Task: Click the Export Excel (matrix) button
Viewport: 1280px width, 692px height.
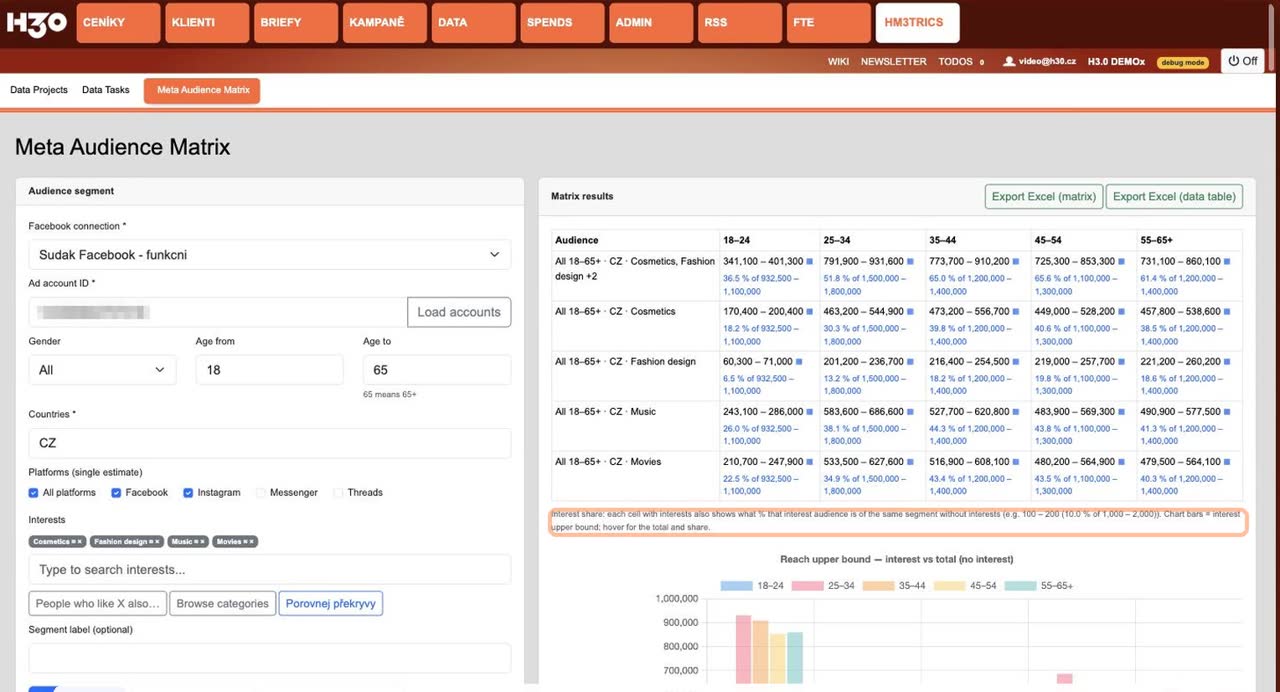Action: [x=1044, y=197]
